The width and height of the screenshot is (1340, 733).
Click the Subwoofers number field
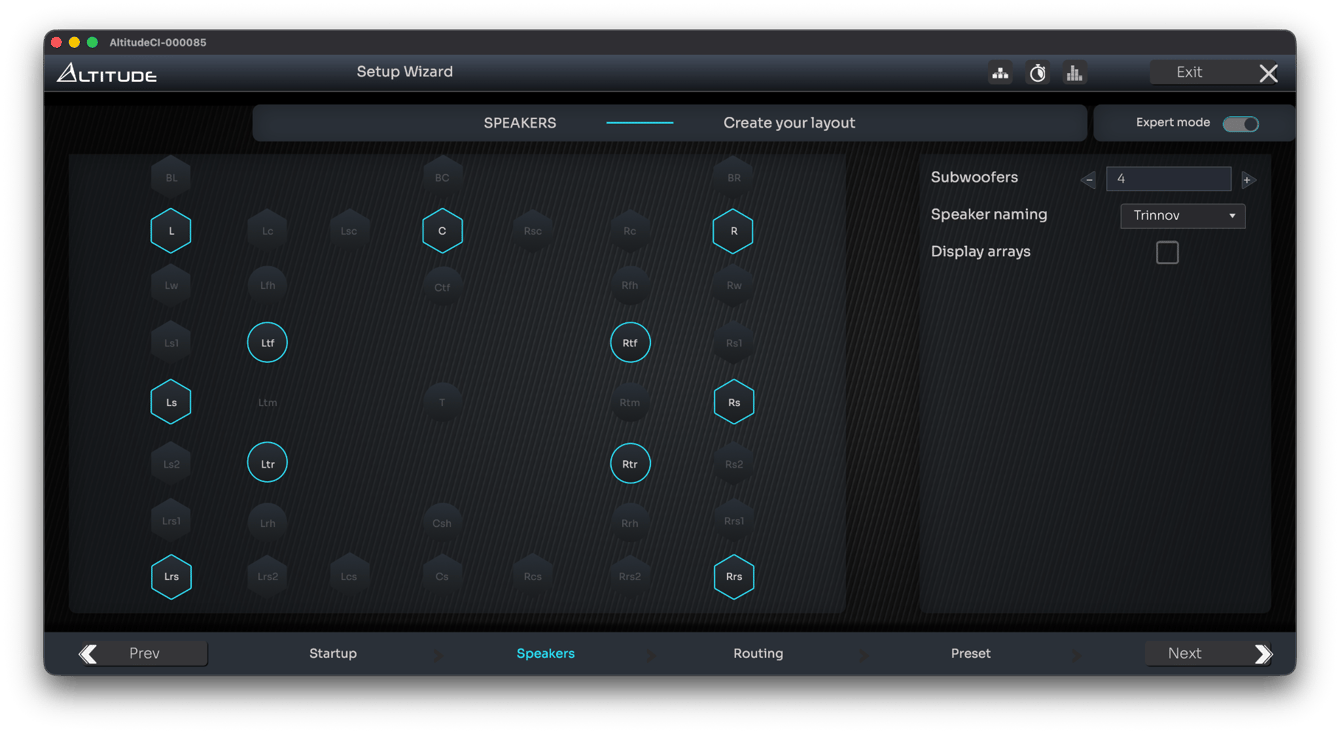point(1168,179)
